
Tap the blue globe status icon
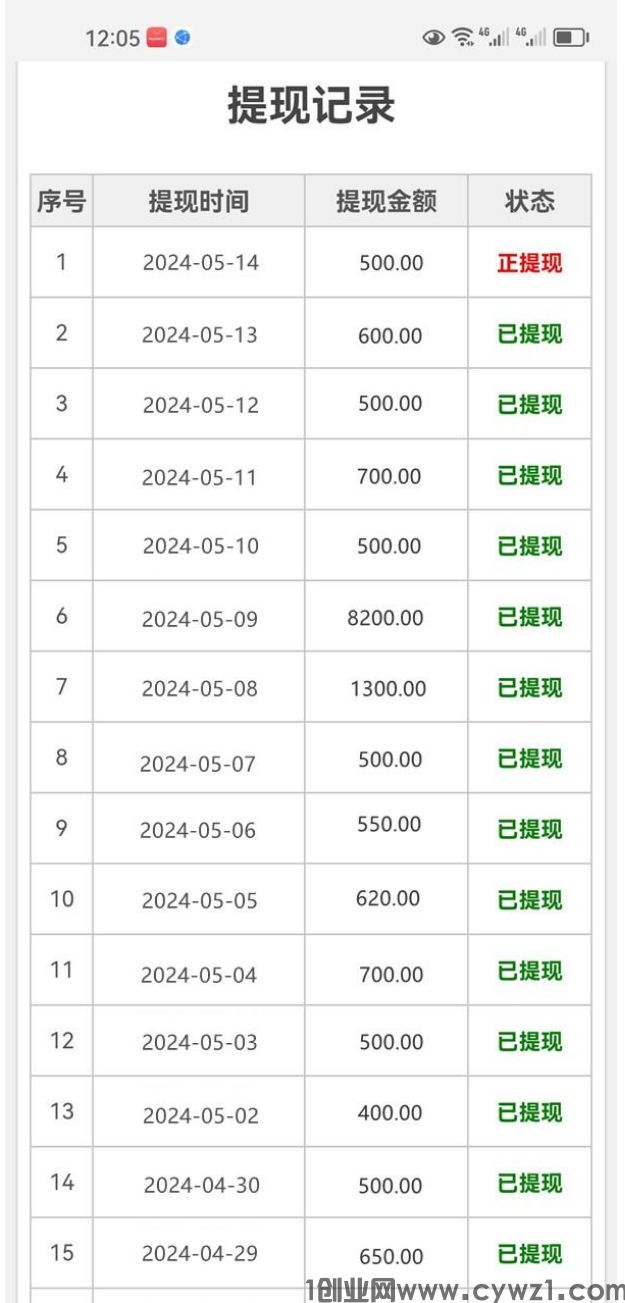point(182,38)
